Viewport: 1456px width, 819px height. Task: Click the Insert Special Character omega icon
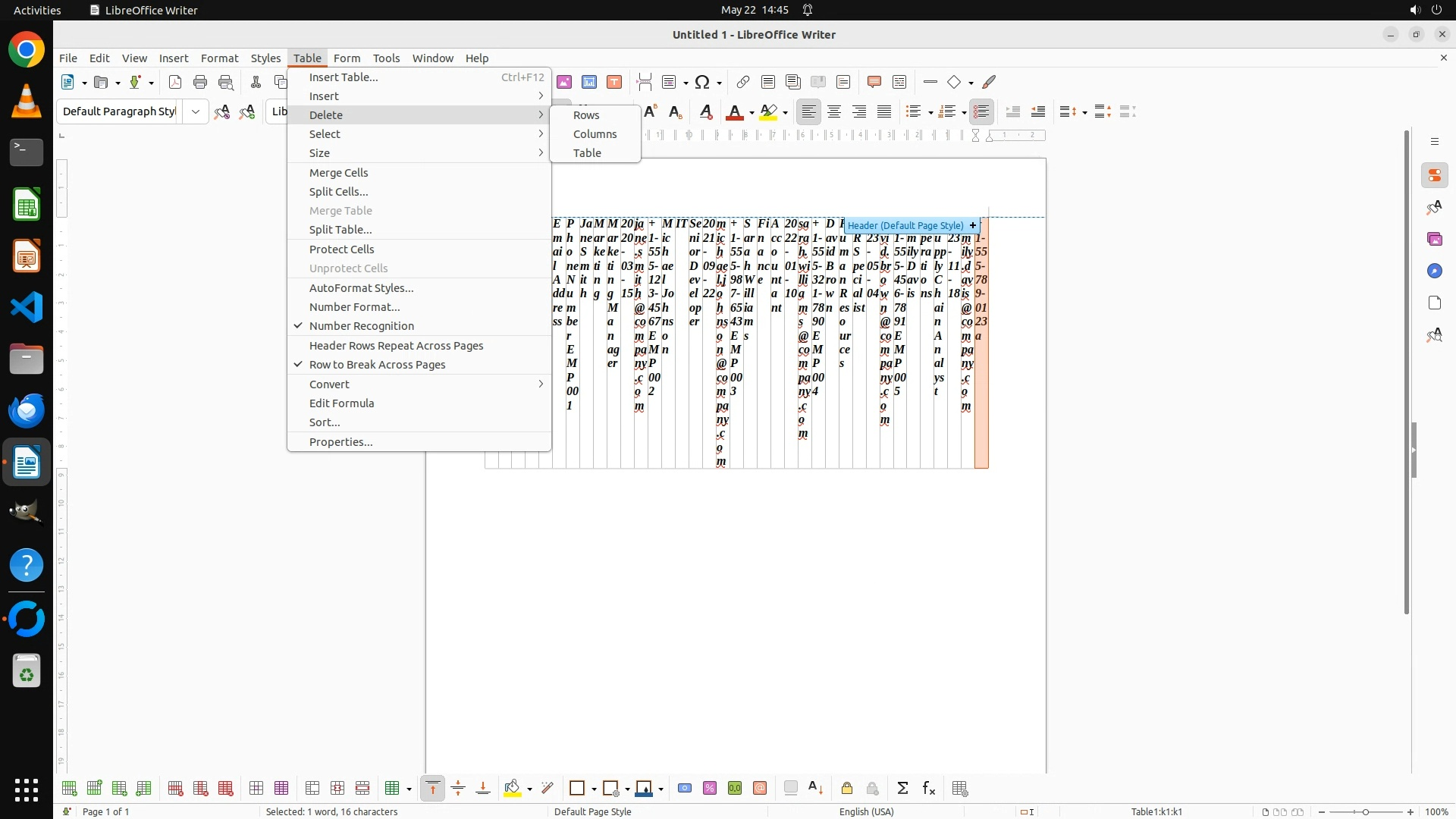(x=702, y=82)
